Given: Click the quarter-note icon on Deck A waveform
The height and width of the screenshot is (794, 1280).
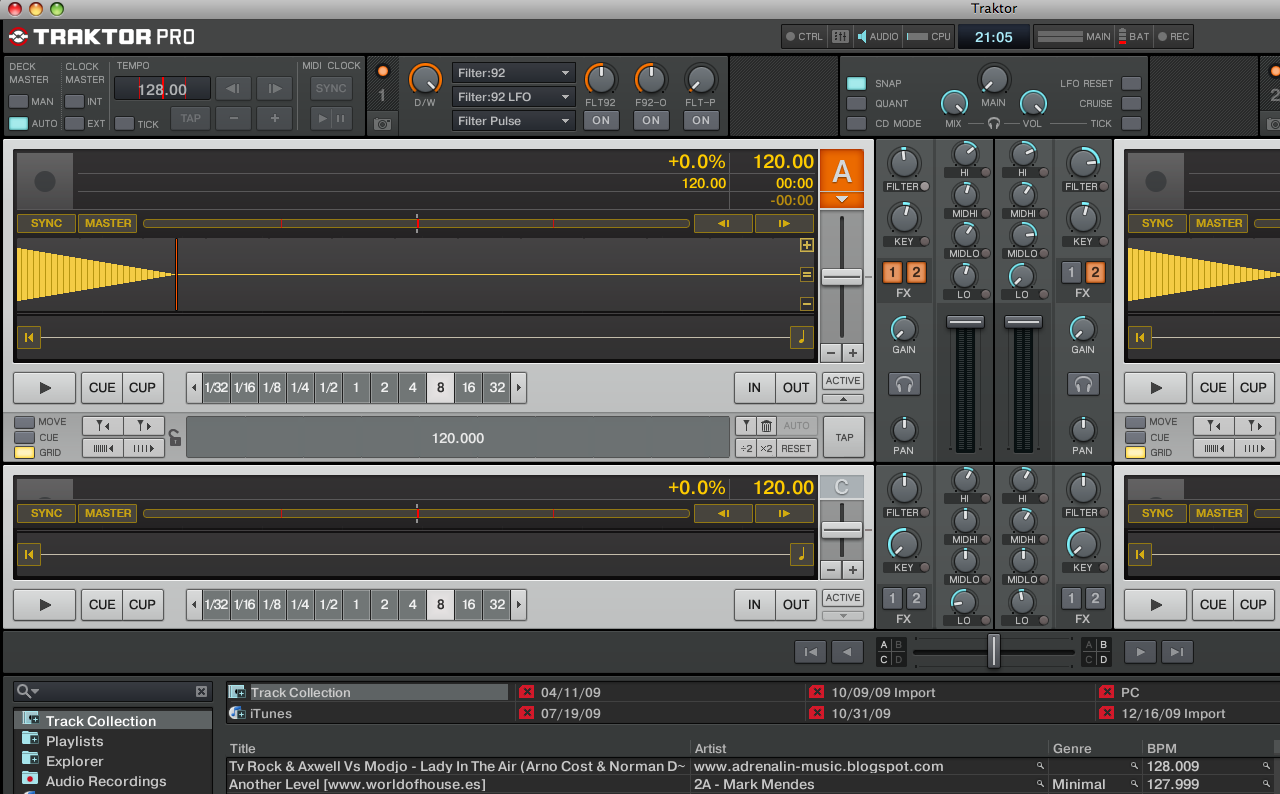Looking at the screenshot, I should (800, 338).
